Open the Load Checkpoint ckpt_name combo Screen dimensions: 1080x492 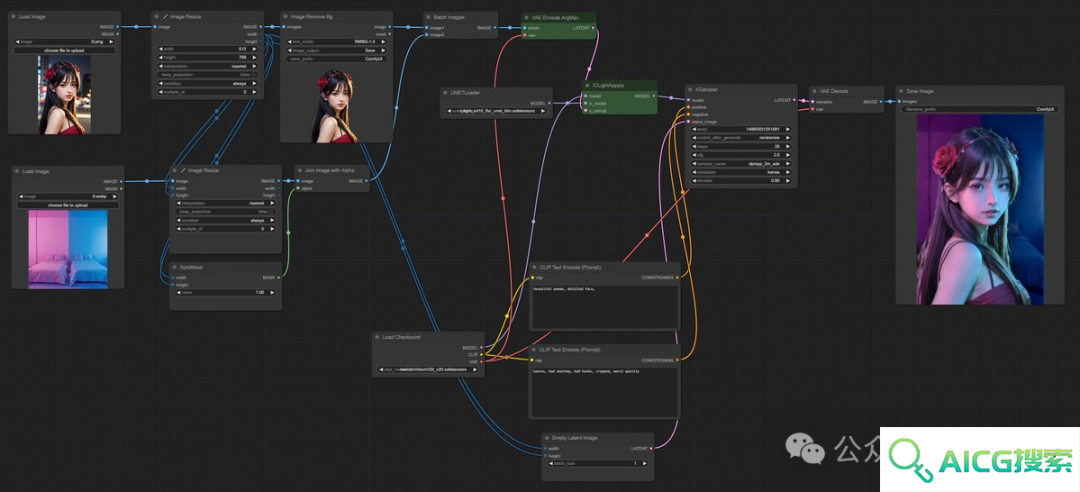(x=428, y=370)
